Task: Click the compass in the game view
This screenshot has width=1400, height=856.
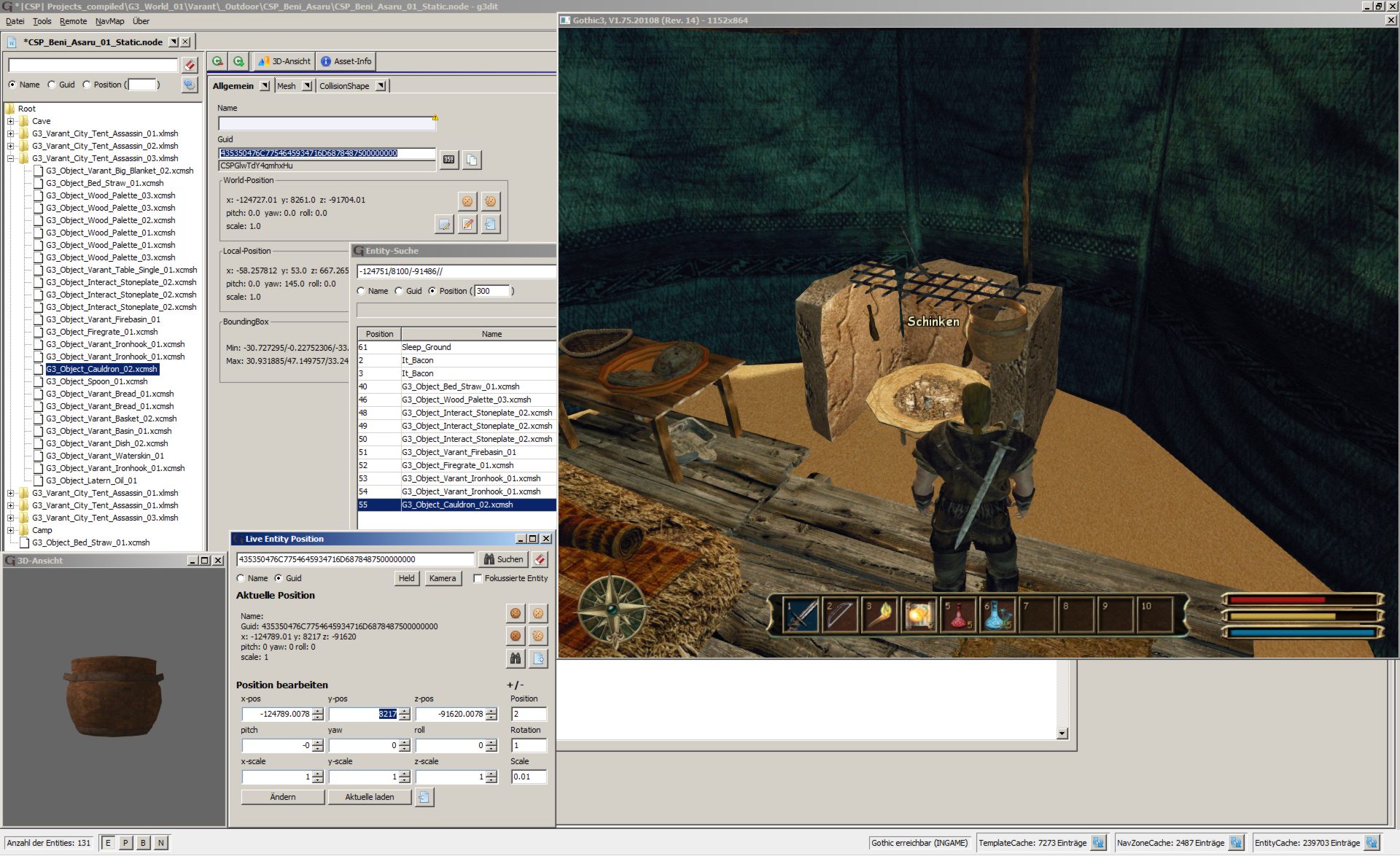Action: (613, 610)
